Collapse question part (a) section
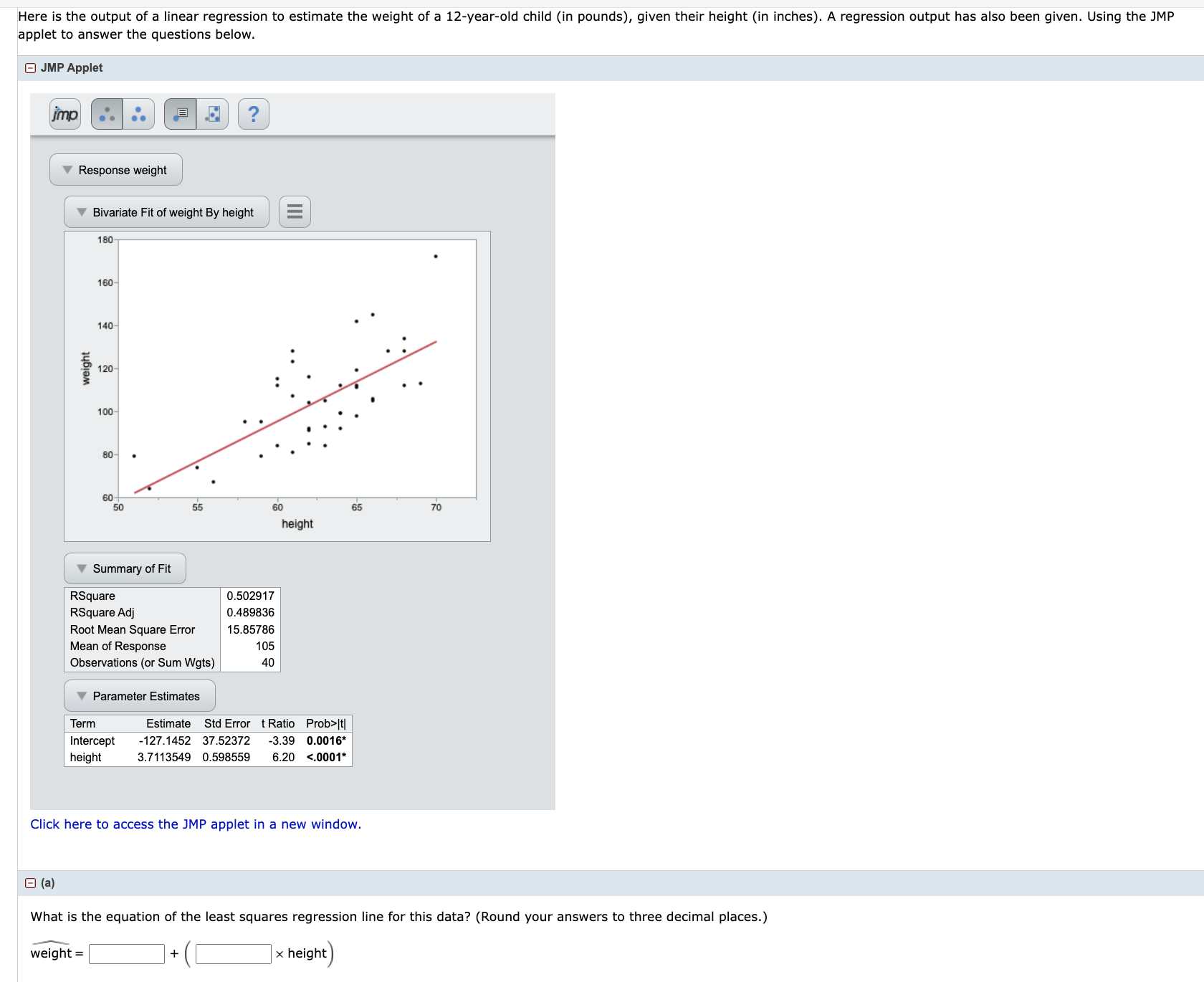1204x982 pixels. pyautogui.click(x=30, y=883)
